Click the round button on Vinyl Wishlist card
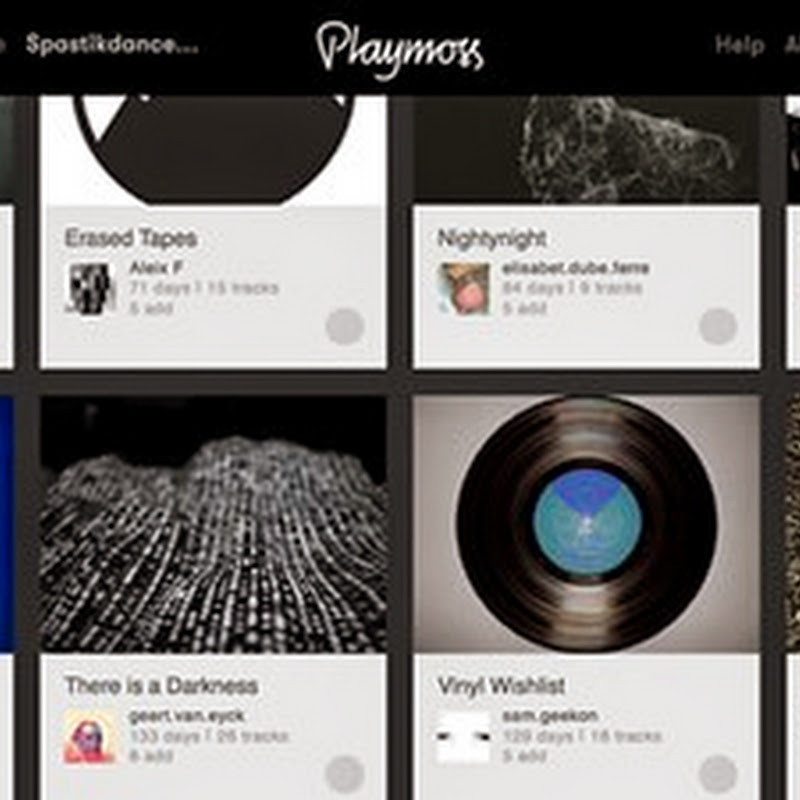The height and width of the screenshot is (800, 800). coord(718,774)
